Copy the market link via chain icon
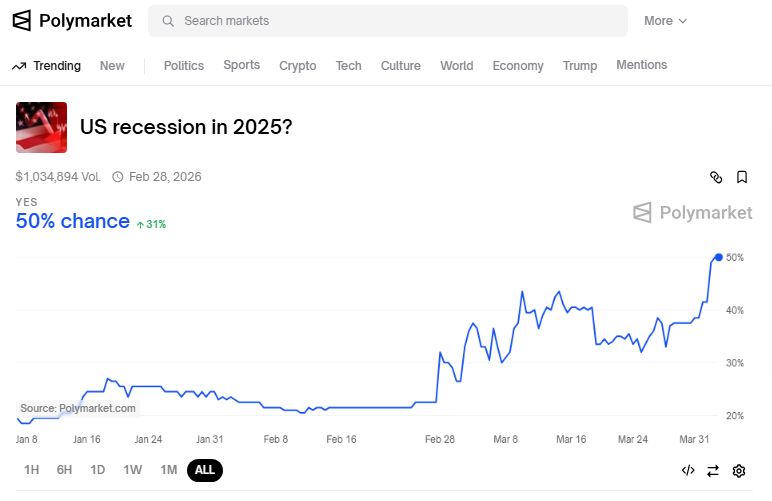The height and width of the screenshot is (501, 772). click(716, 177)
